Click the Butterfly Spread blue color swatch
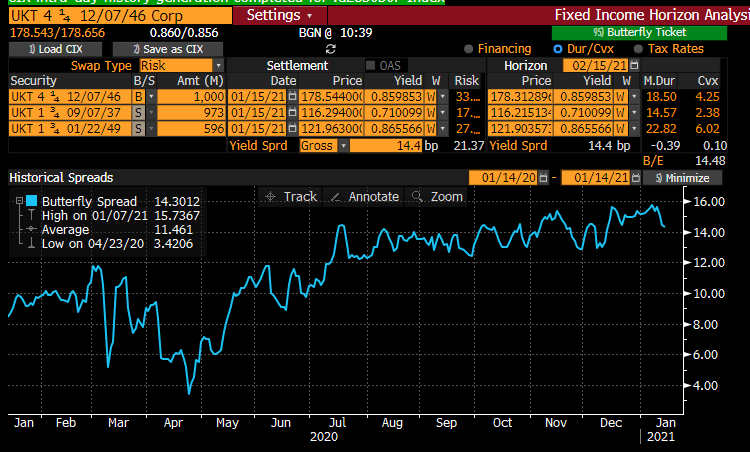The image size is (750, 452). 32,200
